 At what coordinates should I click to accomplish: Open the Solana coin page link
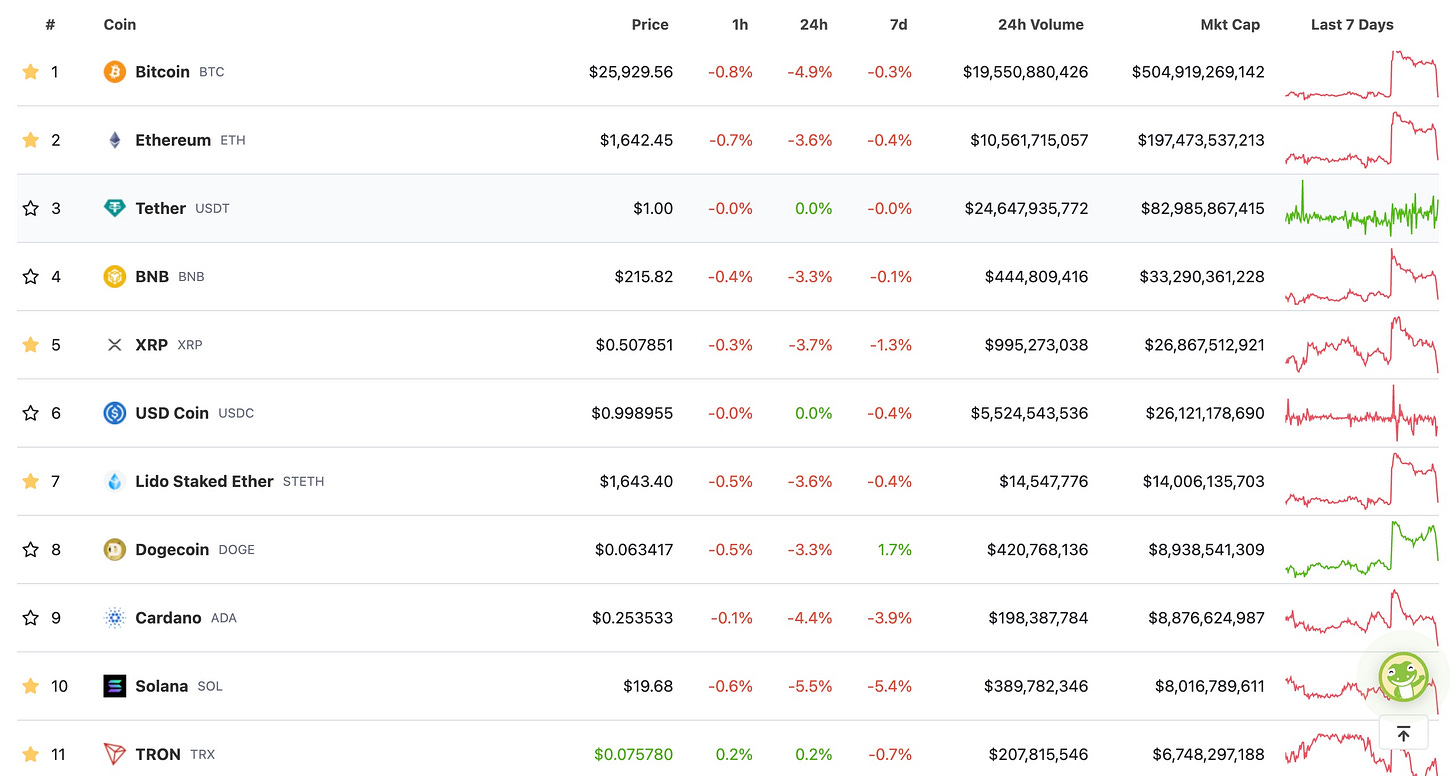pyautogui.click(x=162, y=686)
